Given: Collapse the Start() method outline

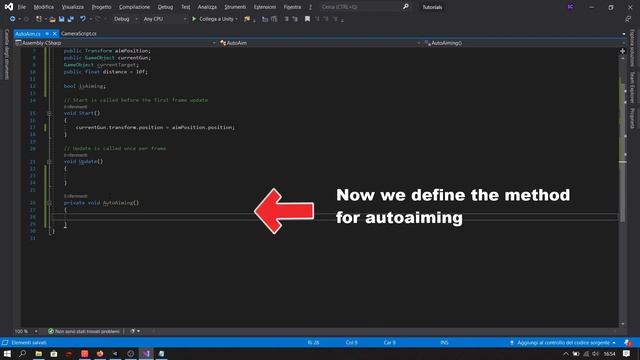Looking at the screenshot, I should click(x=49, y=113).
